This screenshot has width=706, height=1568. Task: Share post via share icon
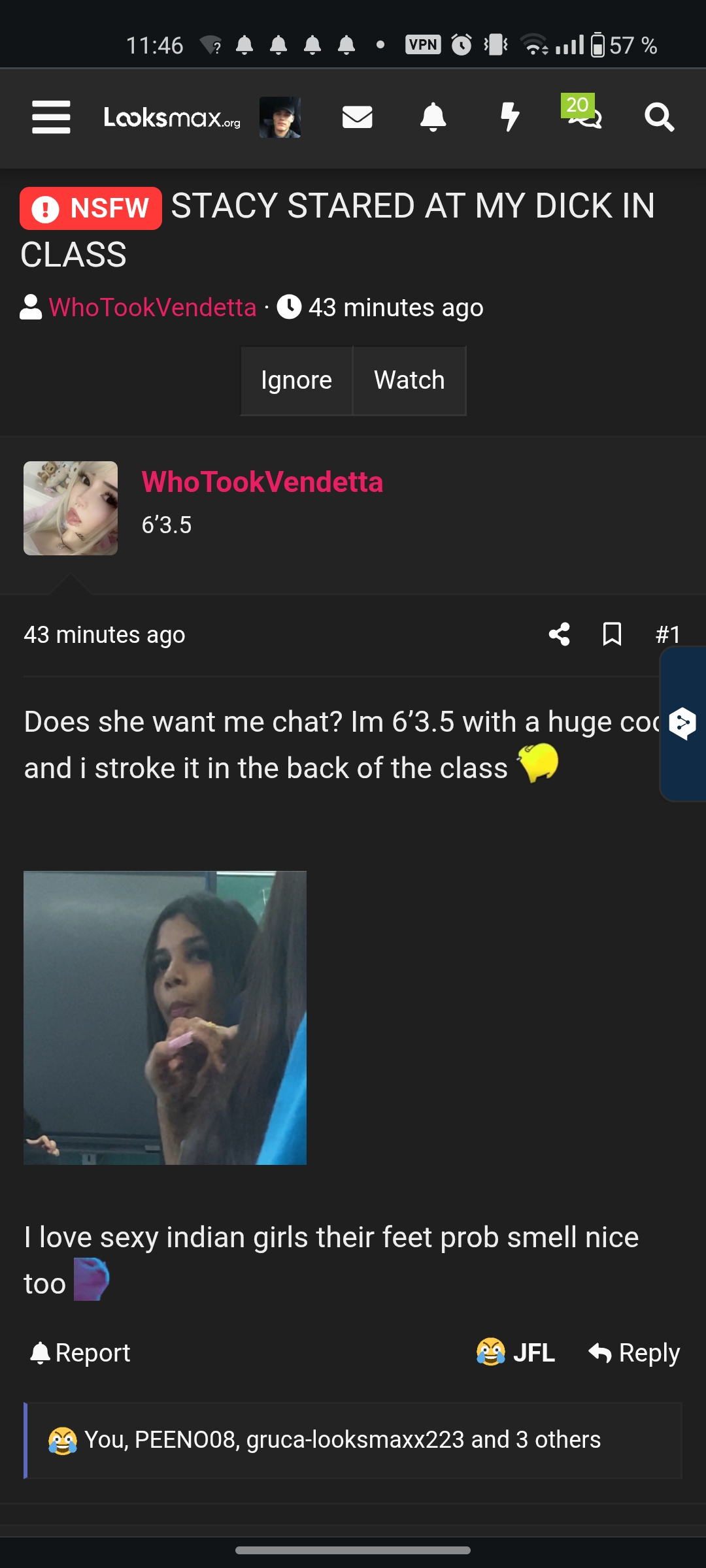560,634
